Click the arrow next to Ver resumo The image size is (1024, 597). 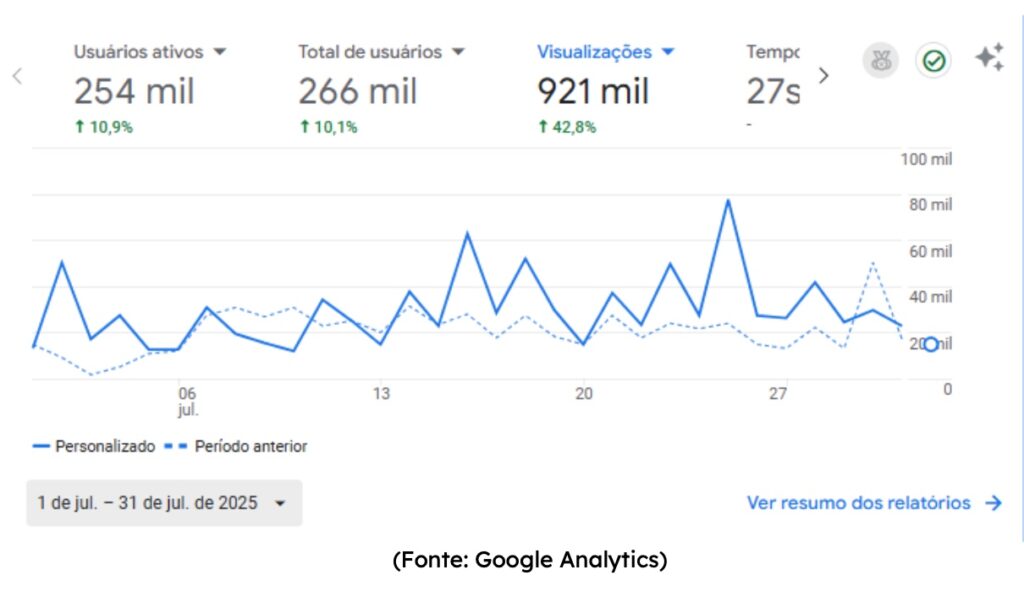point(993,503)
